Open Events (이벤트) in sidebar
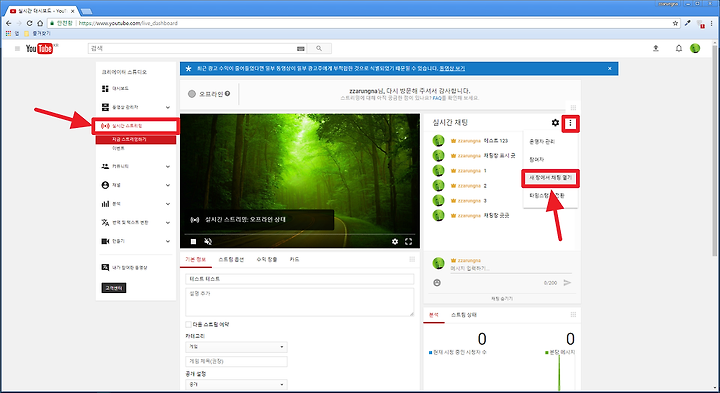 click(x=118, y=148)
